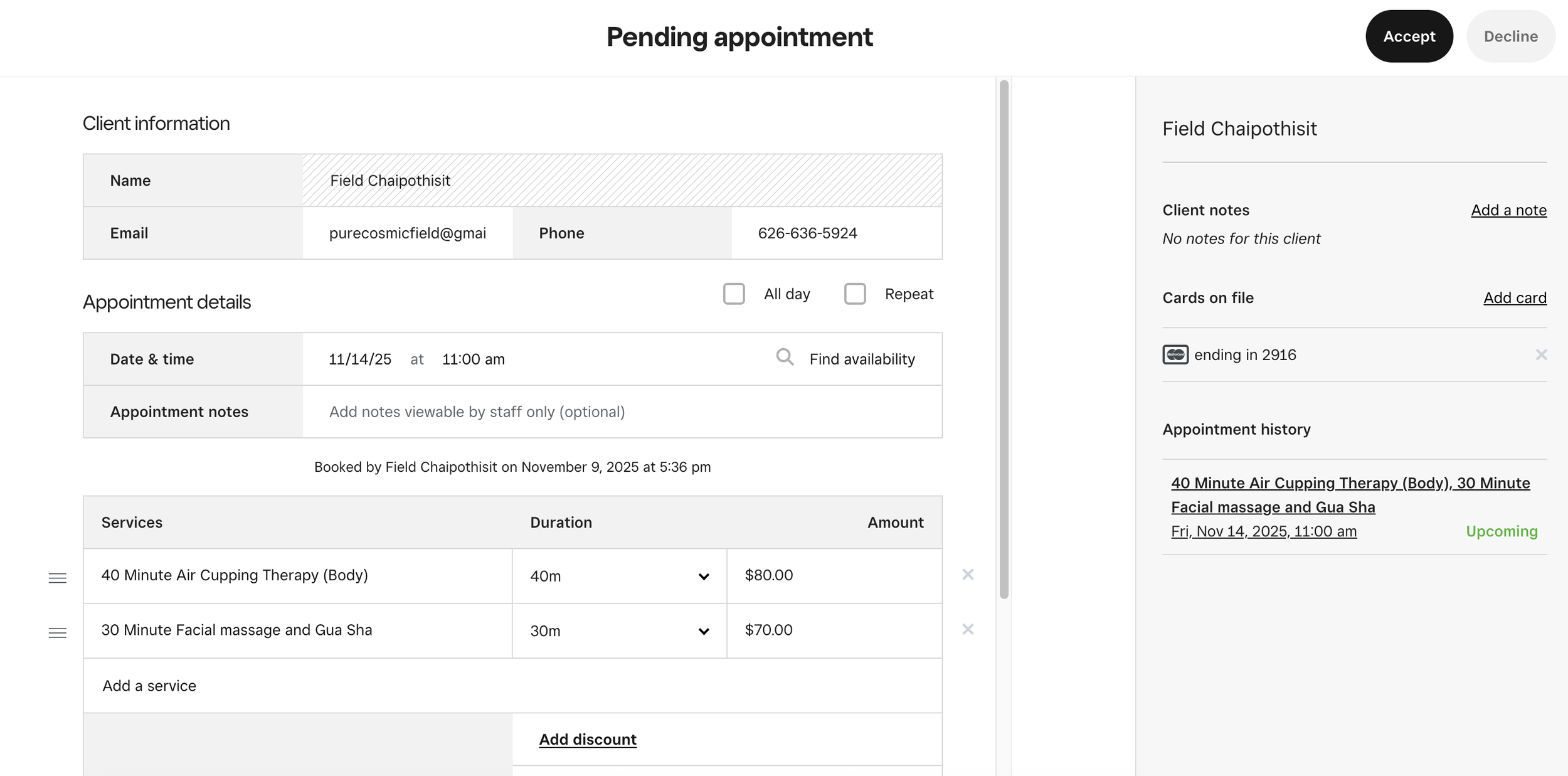Accept the pending appointment
The image size is (1568, 776).
tap(1409, 36)
